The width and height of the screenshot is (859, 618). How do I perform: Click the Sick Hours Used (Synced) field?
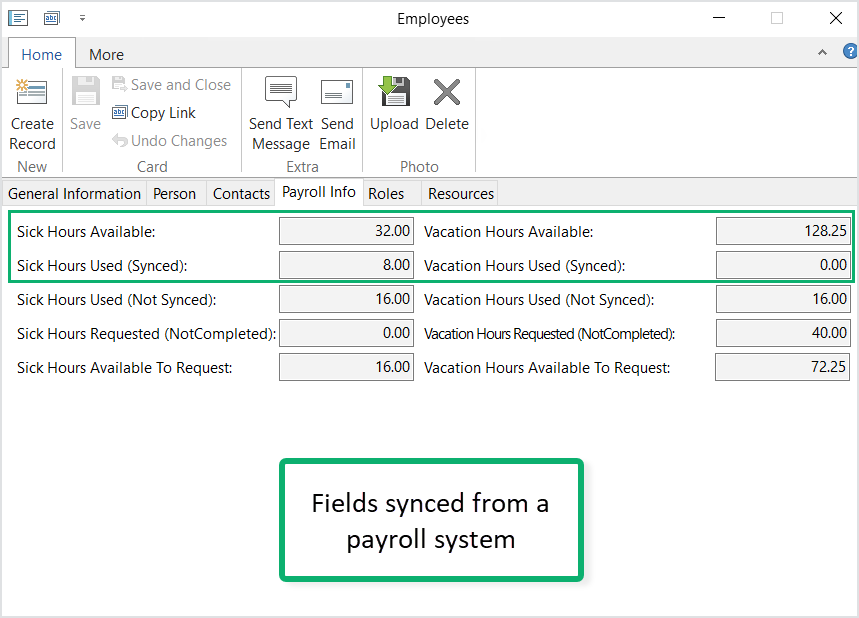[x=346, y=265]
